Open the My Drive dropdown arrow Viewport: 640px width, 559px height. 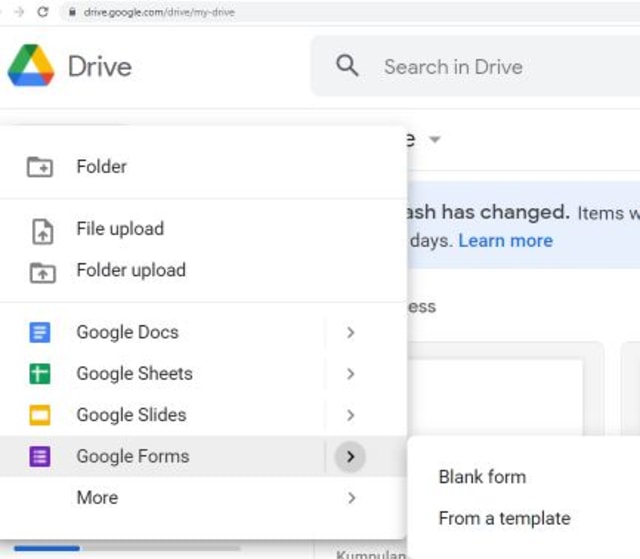click(435, 140)
